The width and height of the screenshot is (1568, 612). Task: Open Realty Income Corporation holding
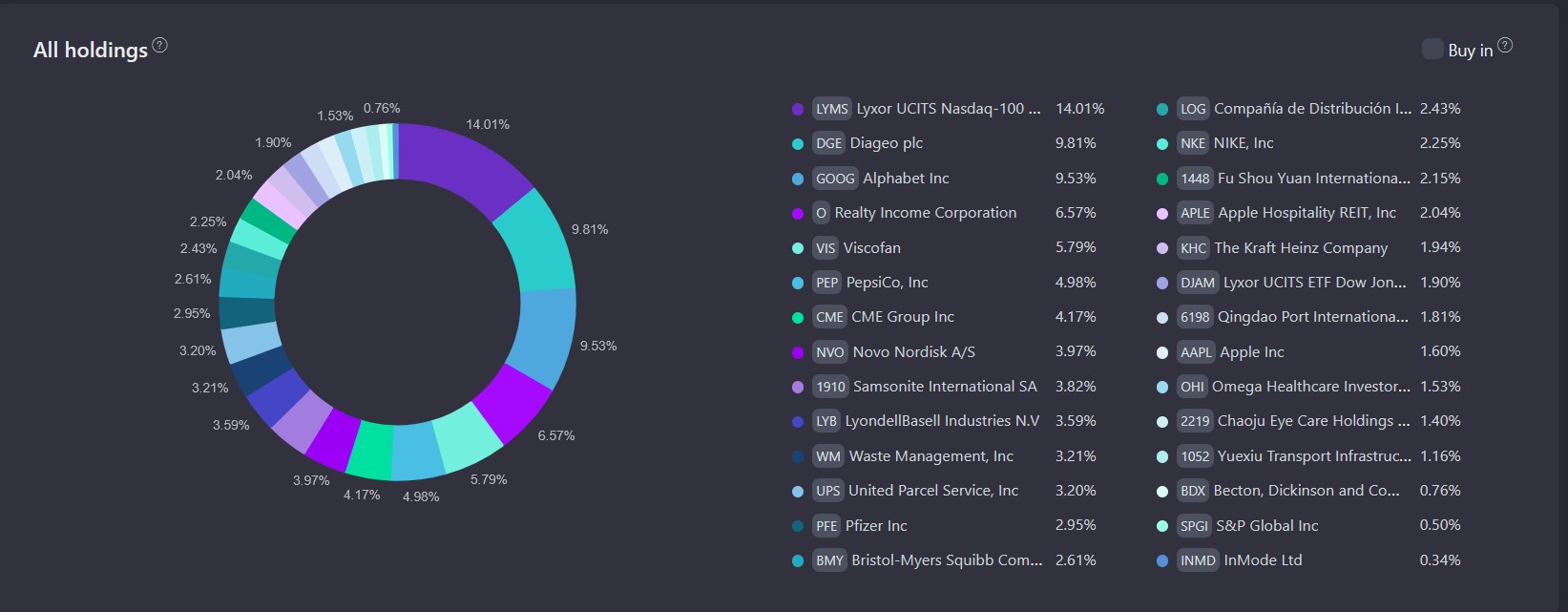click(925, 213)
